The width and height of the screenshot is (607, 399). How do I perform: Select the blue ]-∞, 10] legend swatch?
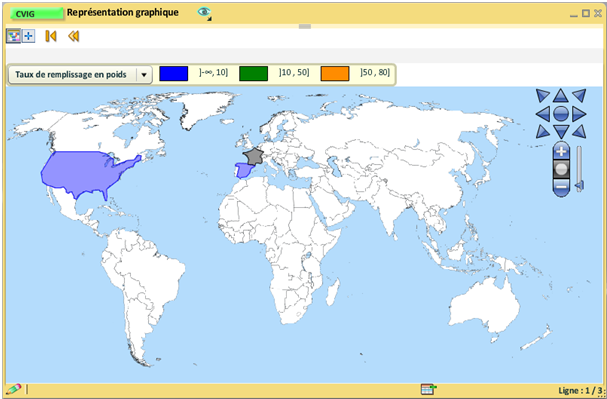[174, 74]
